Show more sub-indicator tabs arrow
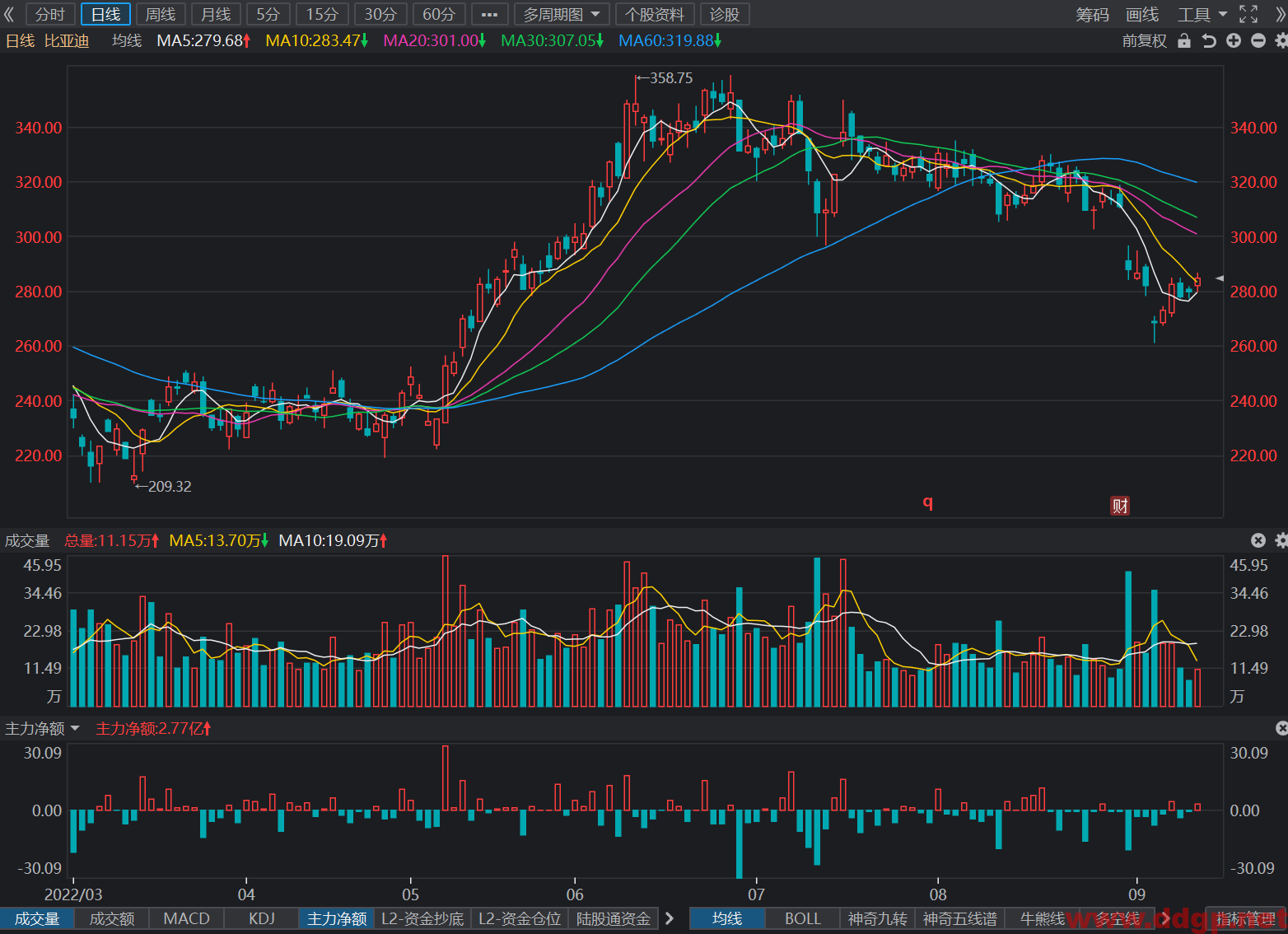Viewport: 1288px width, 934px height. pos(670,918)
